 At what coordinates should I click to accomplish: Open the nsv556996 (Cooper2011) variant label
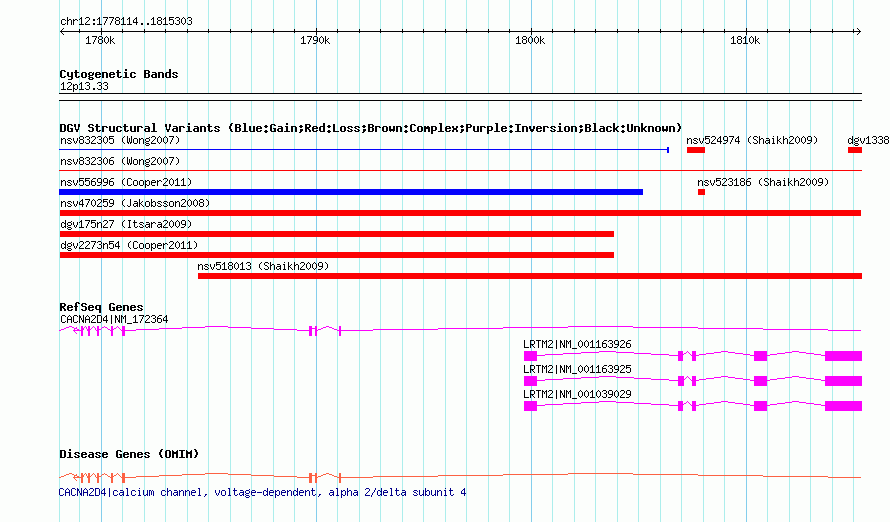(x=126, y=182)
